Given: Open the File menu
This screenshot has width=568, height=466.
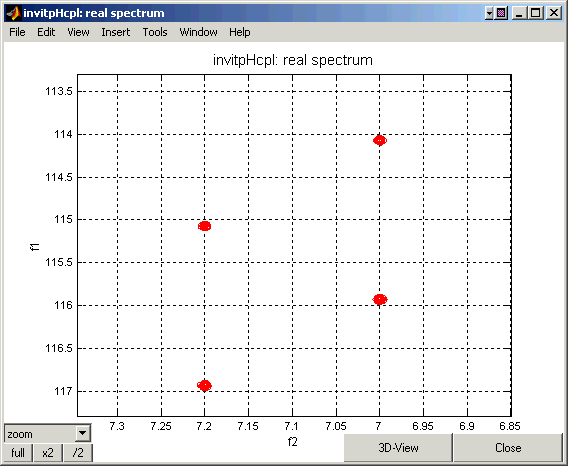Looking at the screenshot, I should (17, 32).
